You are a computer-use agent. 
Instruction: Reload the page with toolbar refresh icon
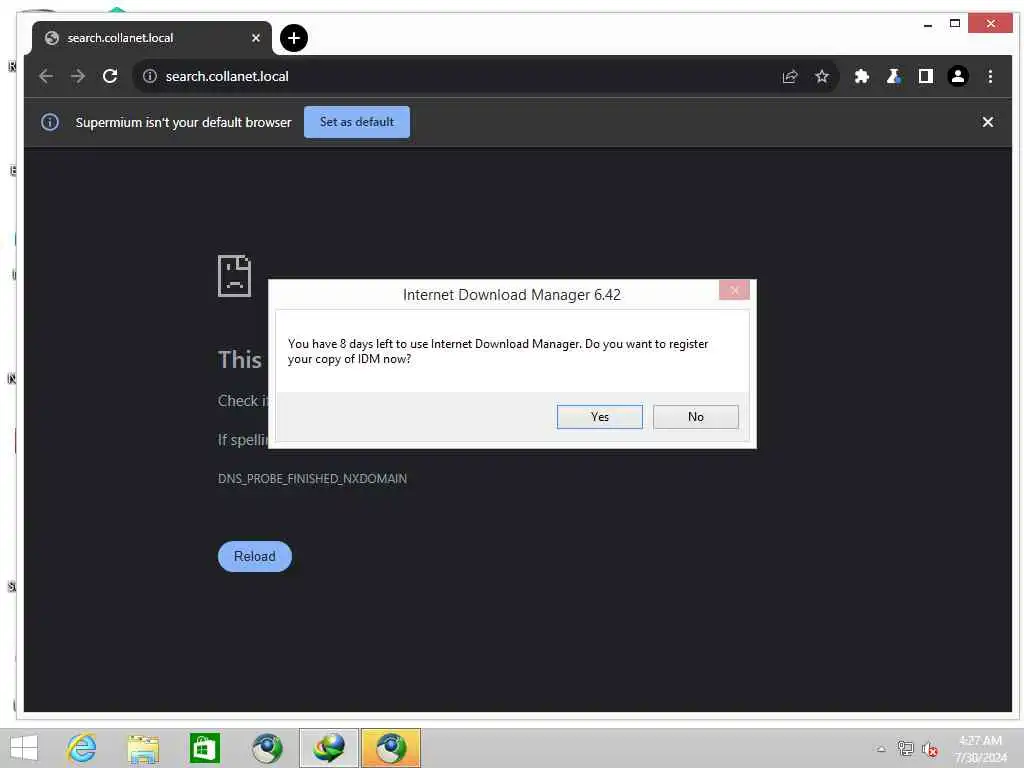pos(110,76)
